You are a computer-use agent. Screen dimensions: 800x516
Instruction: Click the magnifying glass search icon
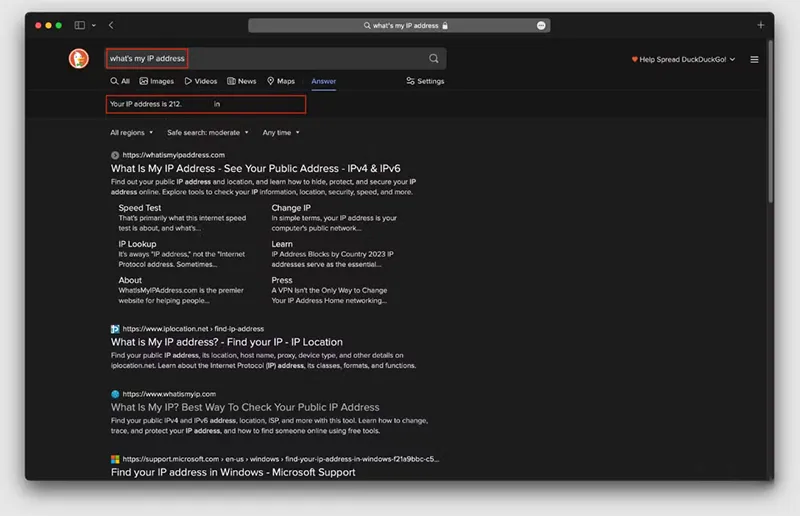coord(434,59)
